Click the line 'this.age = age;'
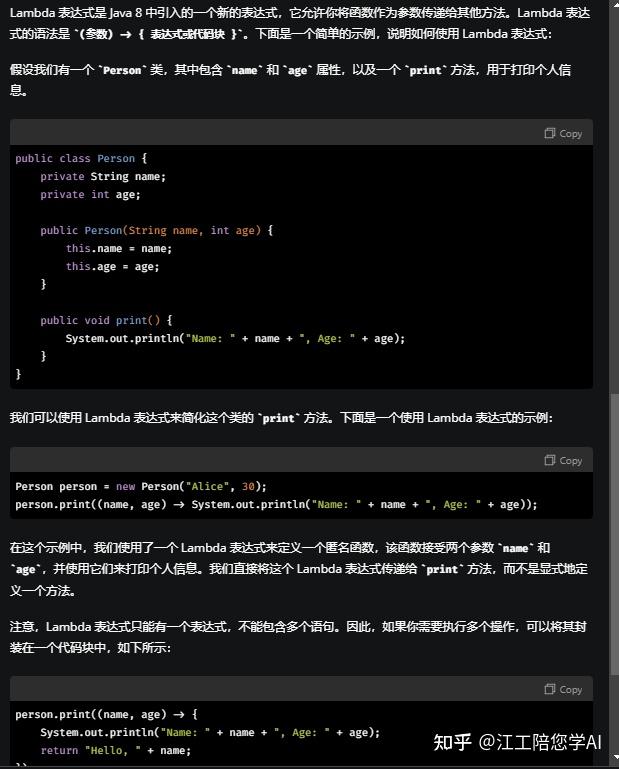This screenshot has height=769, width=619. [112, 267]
